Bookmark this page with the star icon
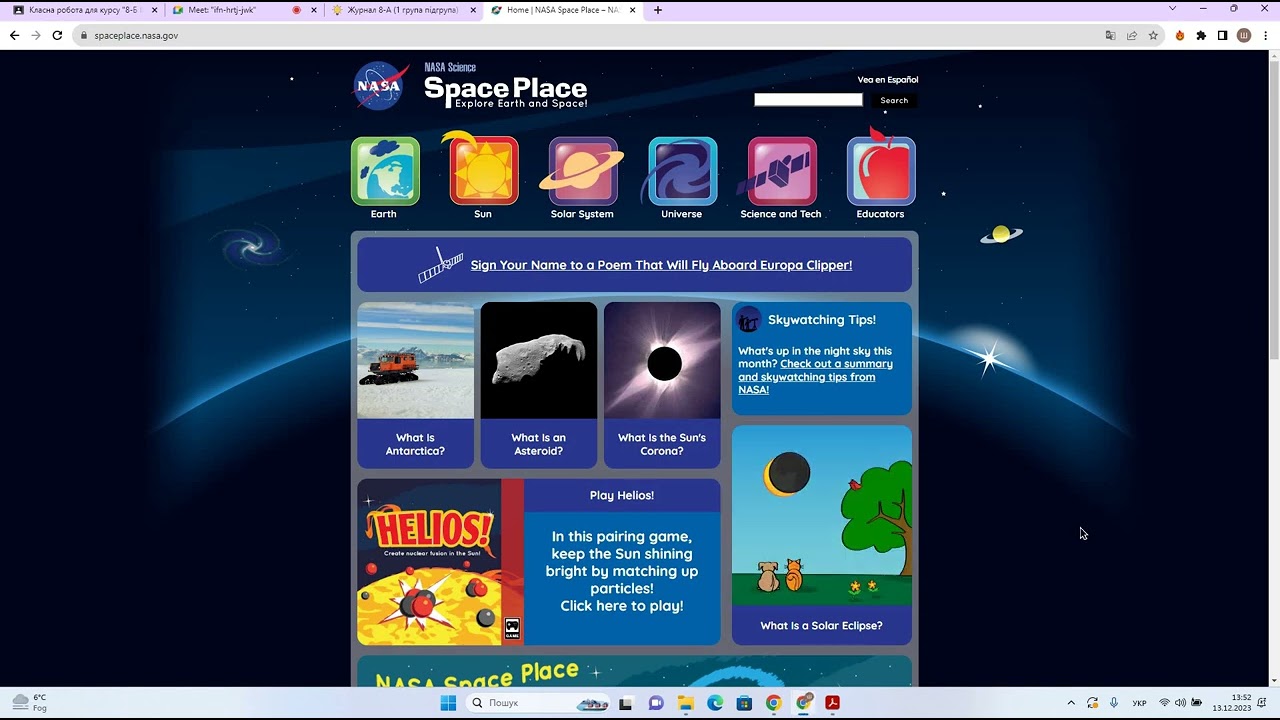1280x720 pixels. coord(1153,35)
